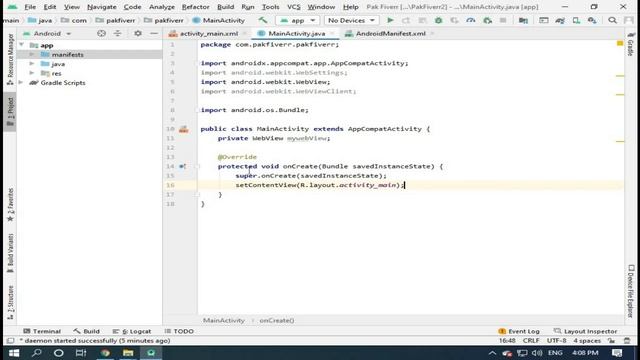
Task: Open the File menu
Action: (30, 7)
